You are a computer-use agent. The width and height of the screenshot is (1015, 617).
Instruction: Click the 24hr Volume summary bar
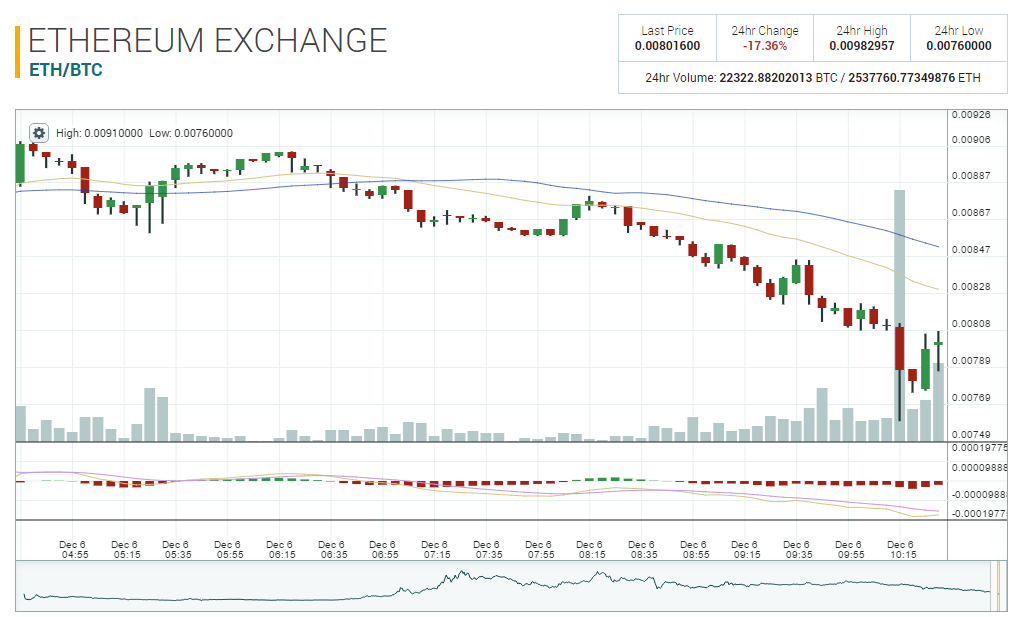coord(812,79)
